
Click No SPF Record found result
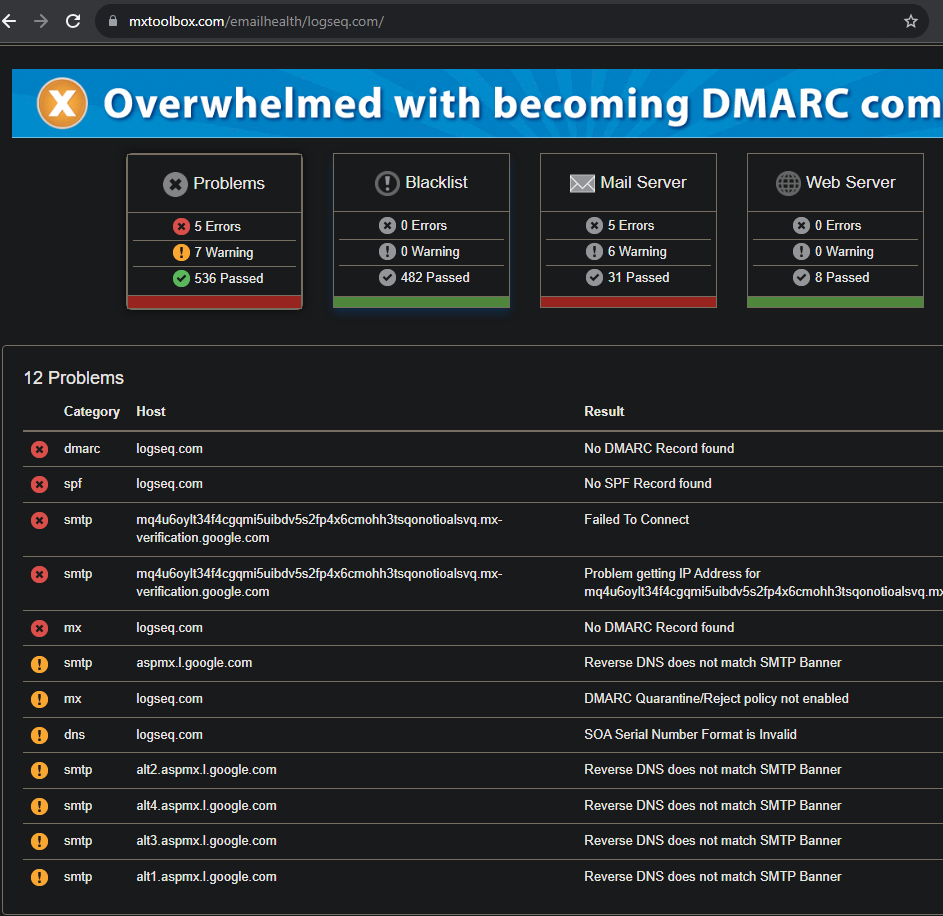(648, 484)
